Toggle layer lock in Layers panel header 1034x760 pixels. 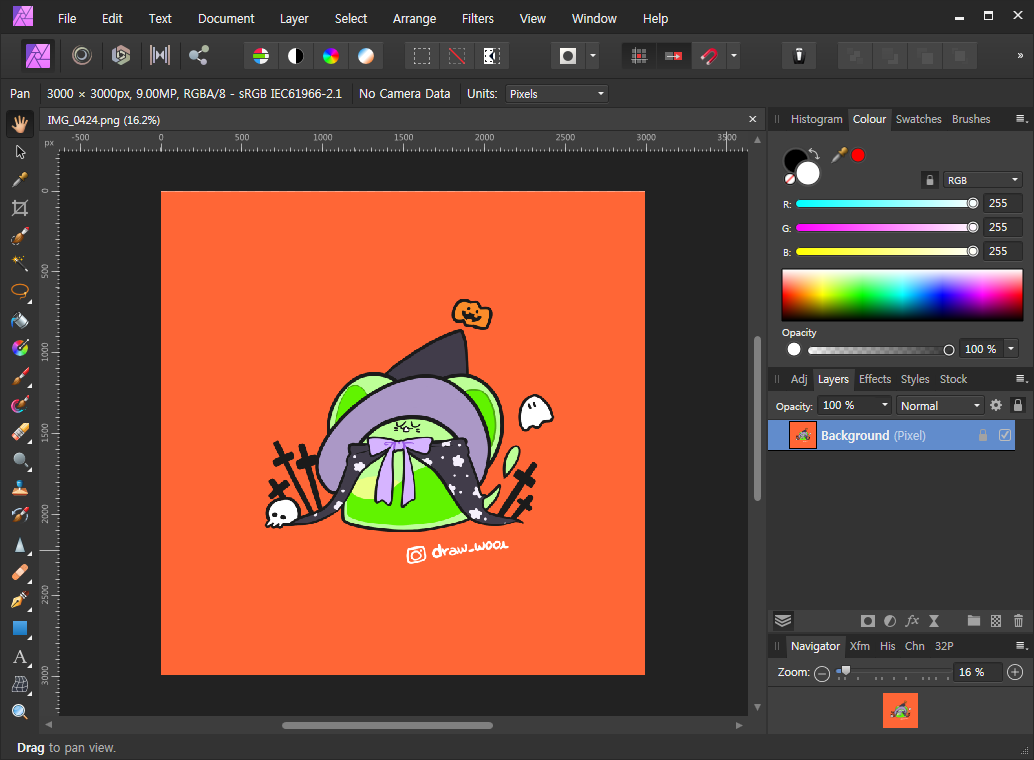(x=1018, y=406)
